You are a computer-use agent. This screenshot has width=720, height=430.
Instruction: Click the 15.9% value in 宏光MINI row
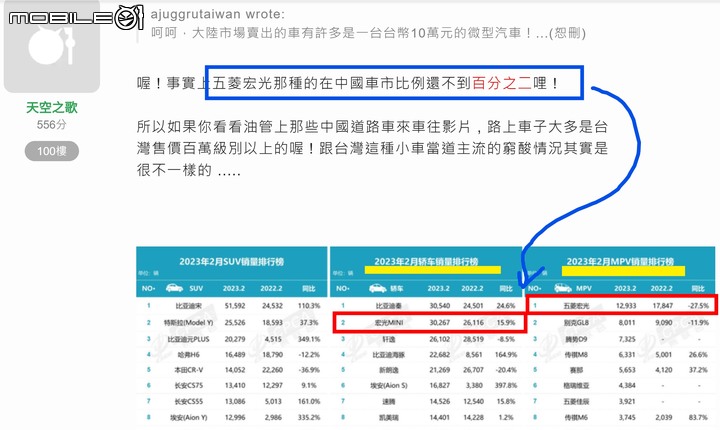[x=506, y=322]
